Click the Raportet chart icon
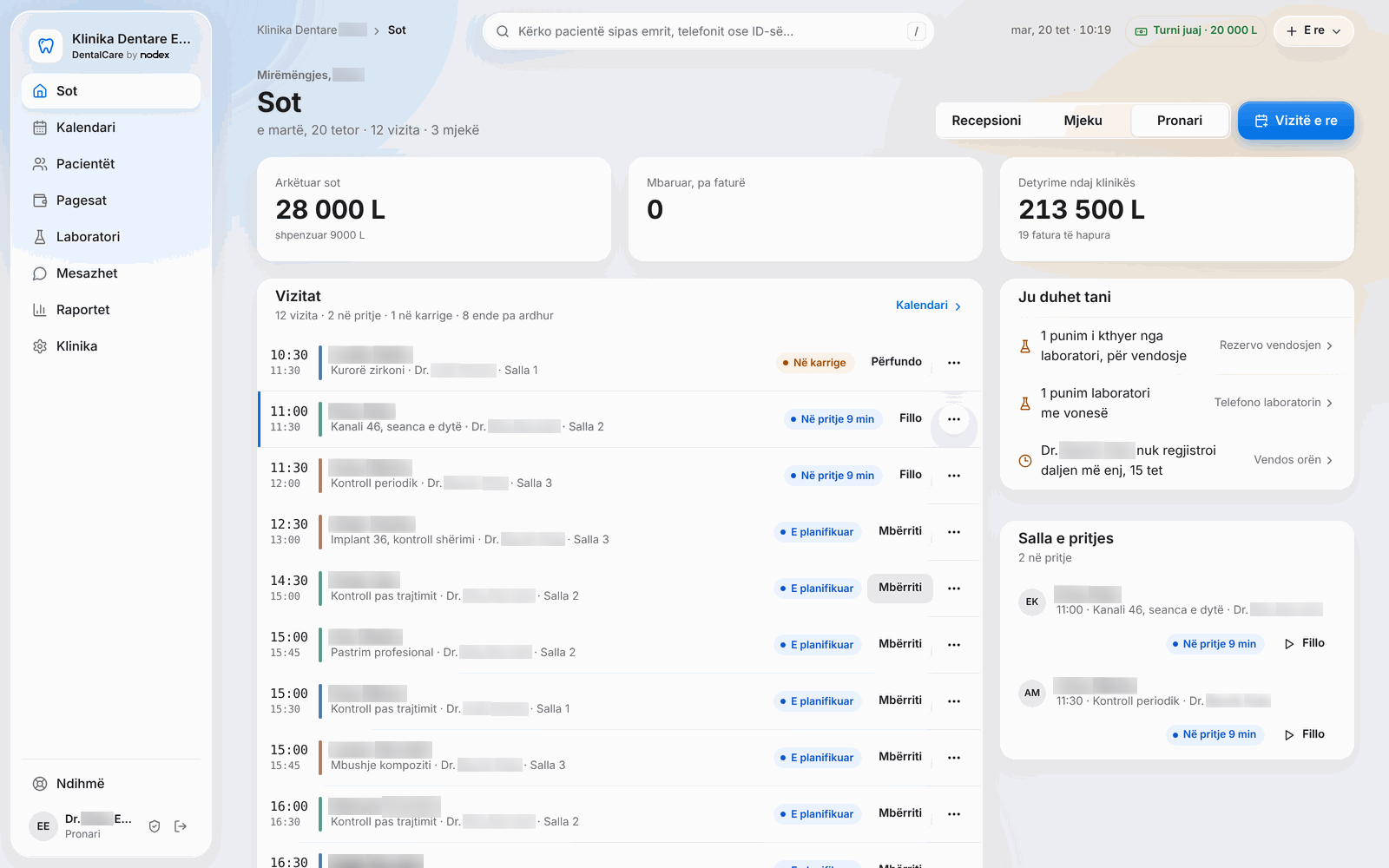The width and height of the screenshot is (1389, 868). pyautogui.click(x=40, y=310)
